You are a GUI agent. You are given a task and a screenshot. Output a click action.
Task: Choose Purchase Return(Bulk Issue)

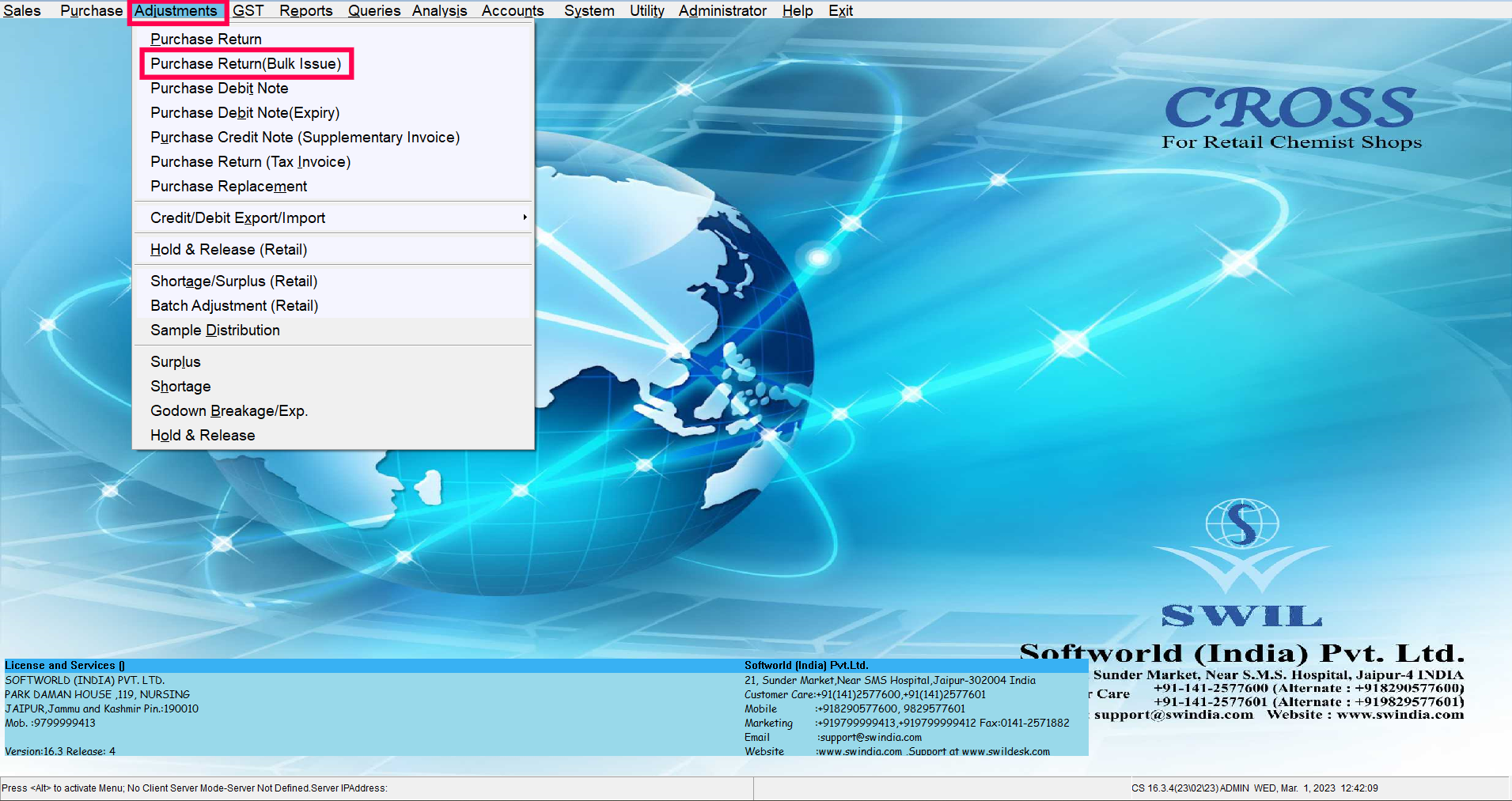[x=332, y=63]
